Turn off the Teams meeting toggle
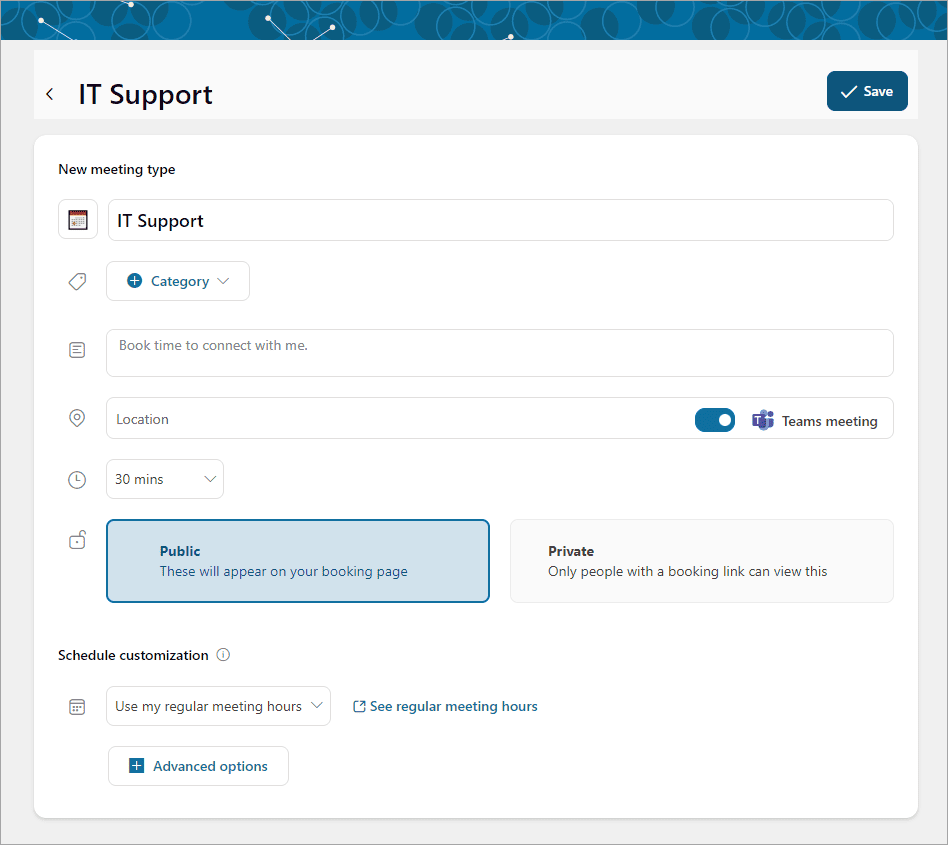948x845 pixels. click(x=715, y=420)
